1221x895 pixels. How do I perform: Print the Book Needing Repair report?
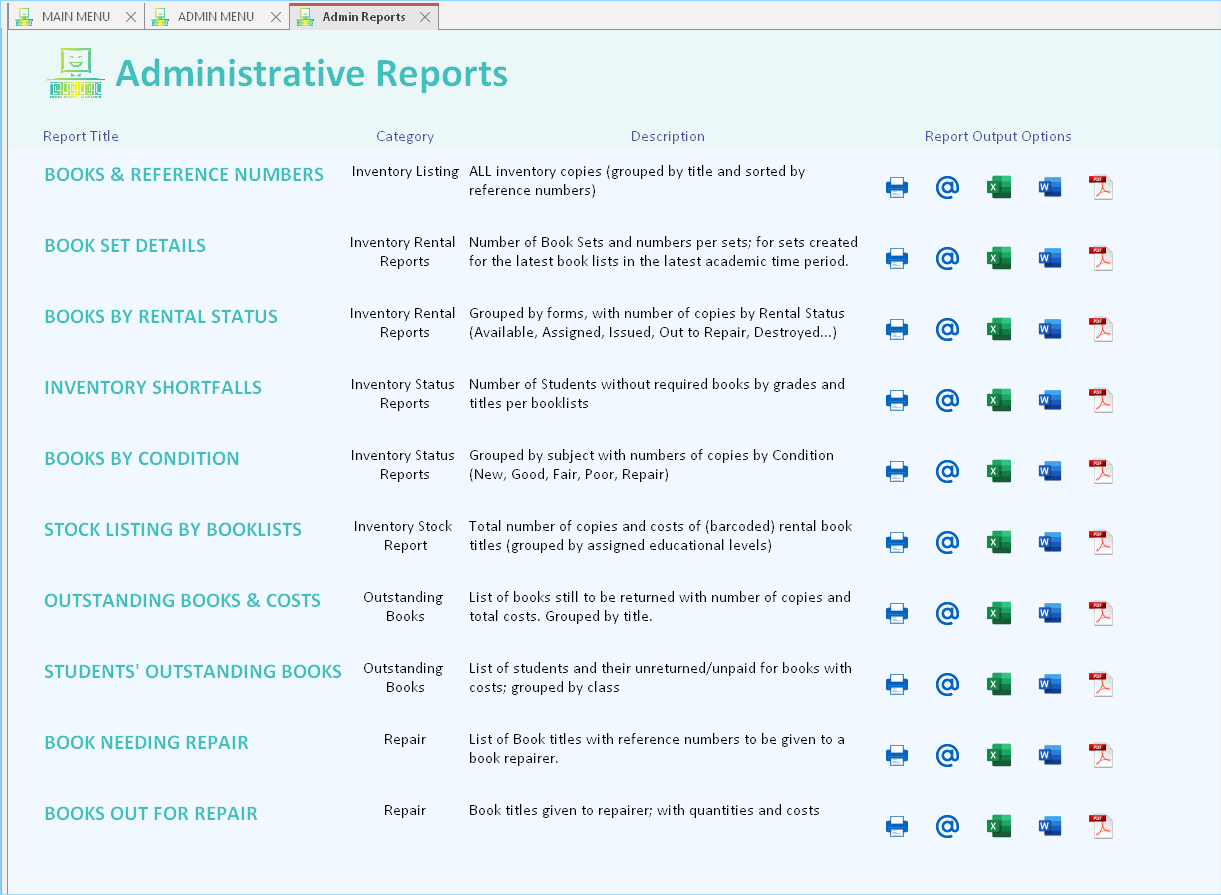(x=897, y=755)
